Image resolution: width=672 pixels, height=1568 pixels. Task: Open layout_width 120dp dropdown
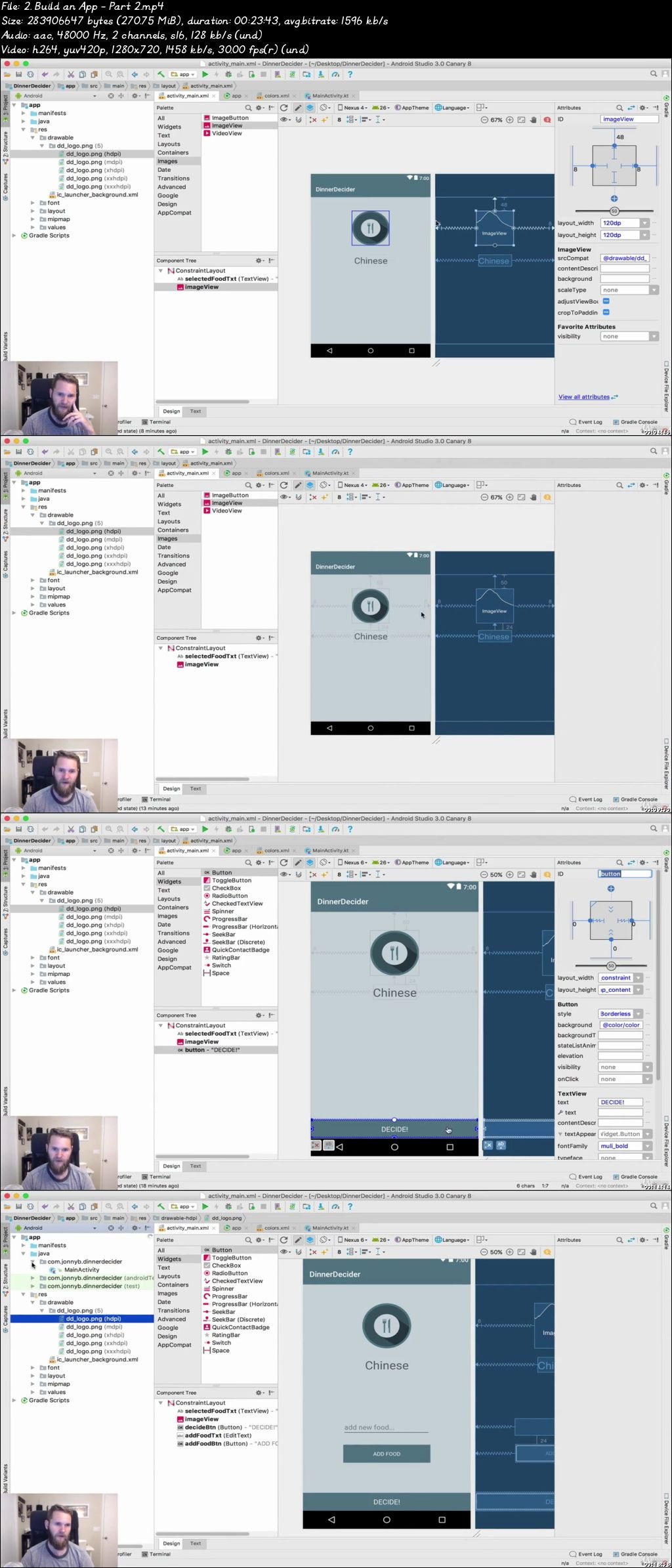pos(645,223)
